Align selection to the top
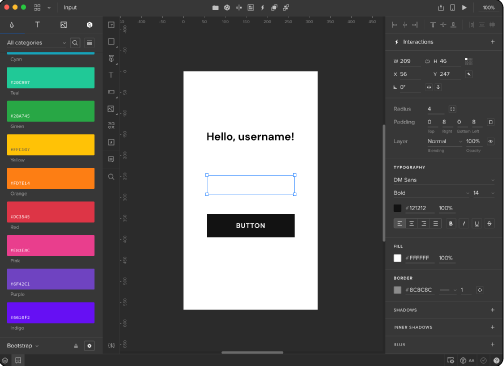The image size is (504, 366). coord(433,25)
